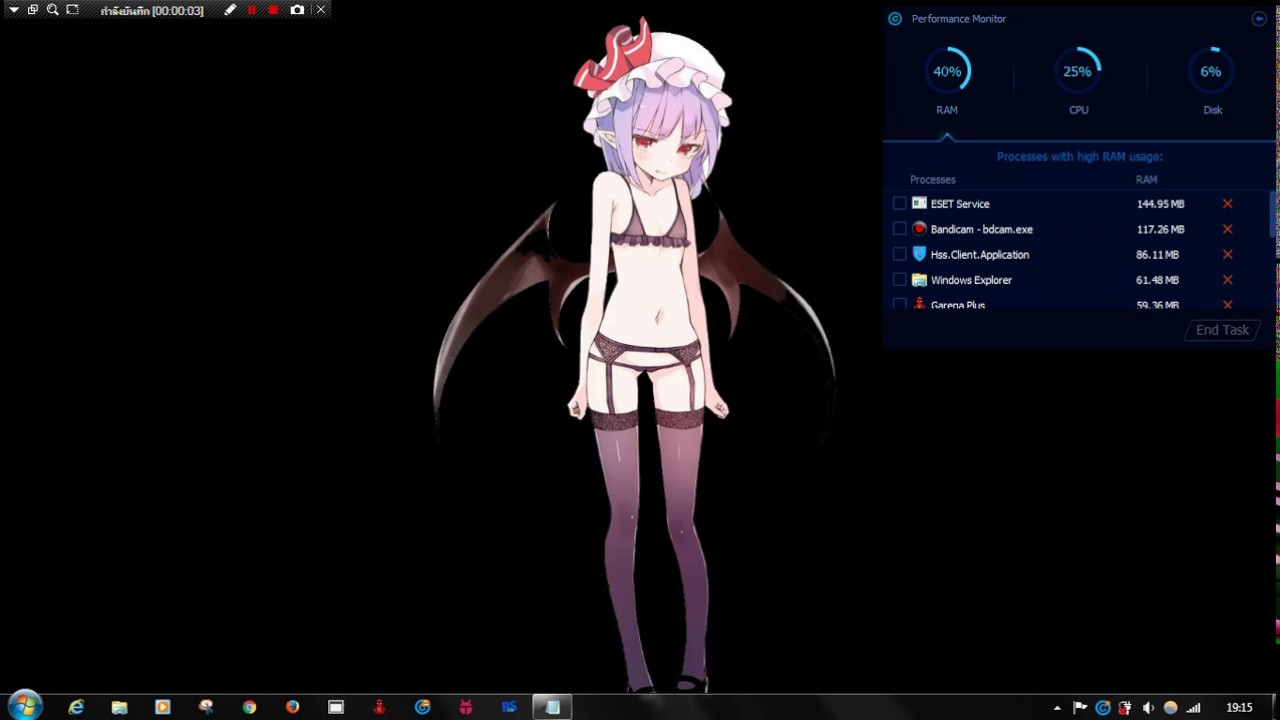Check the ESET Service checkbox

tap(900, 204)
